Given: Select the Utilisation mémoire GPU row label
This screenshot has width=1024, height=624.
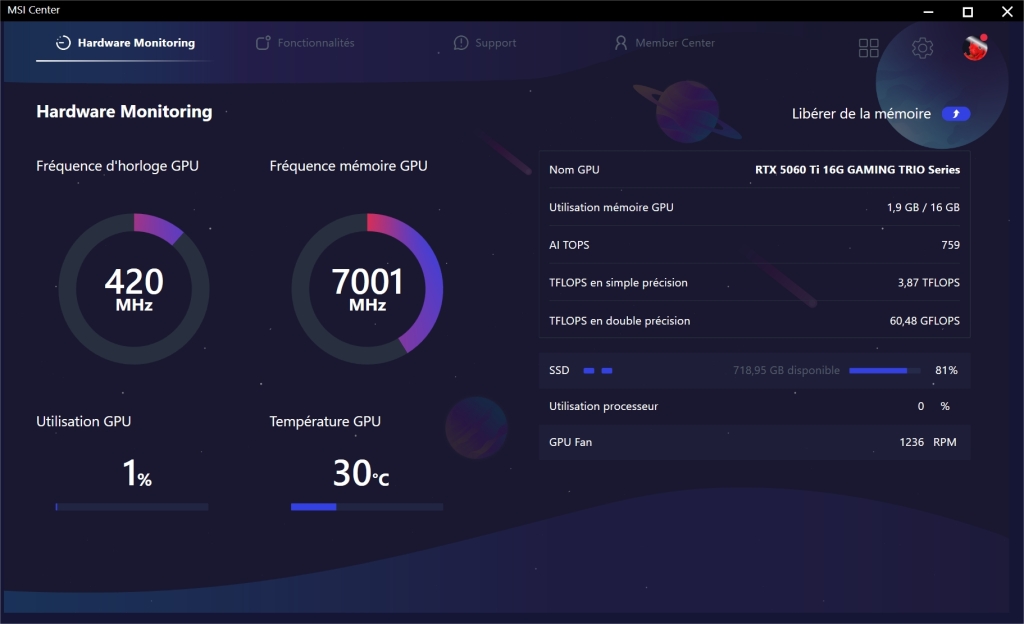Looking at the screenshot, I should [x=611, y=207].
